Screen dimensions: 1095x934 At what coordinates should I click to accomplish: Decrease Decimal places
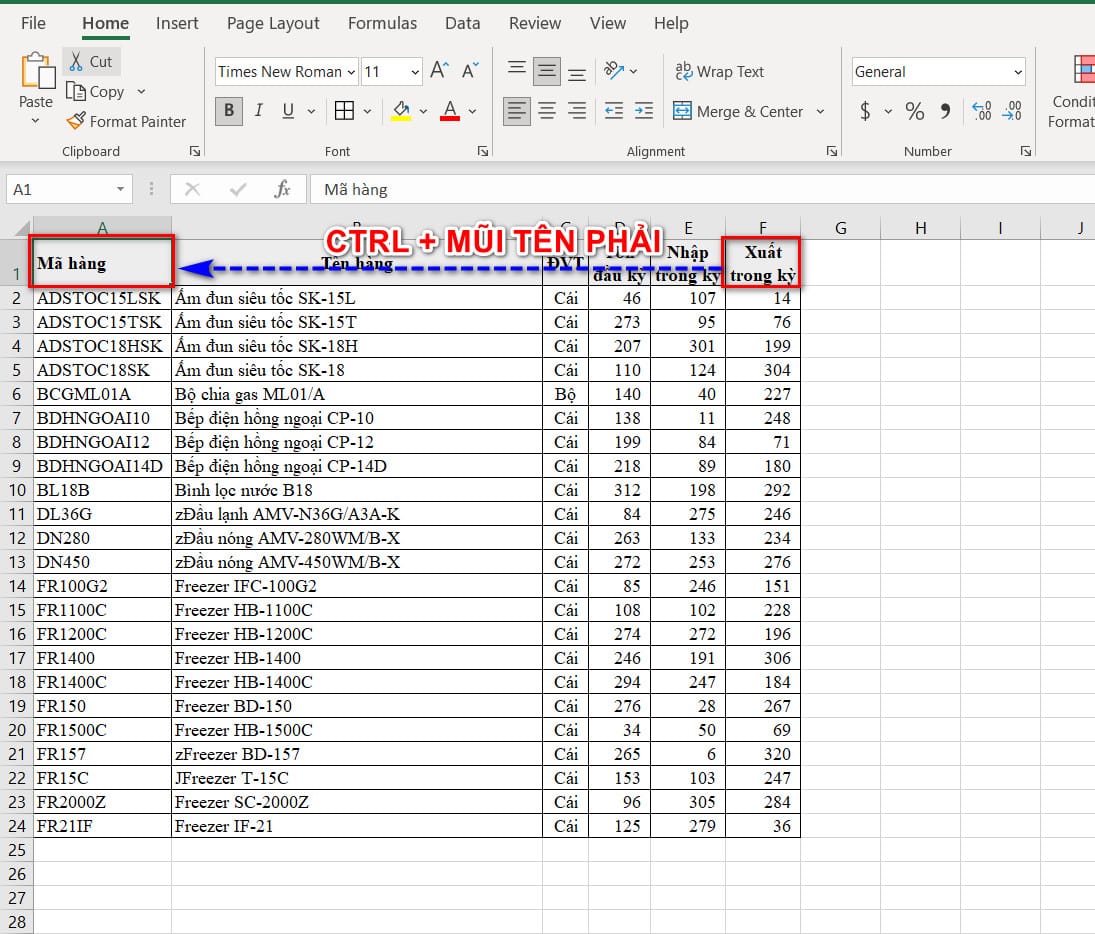point(1012,110)
